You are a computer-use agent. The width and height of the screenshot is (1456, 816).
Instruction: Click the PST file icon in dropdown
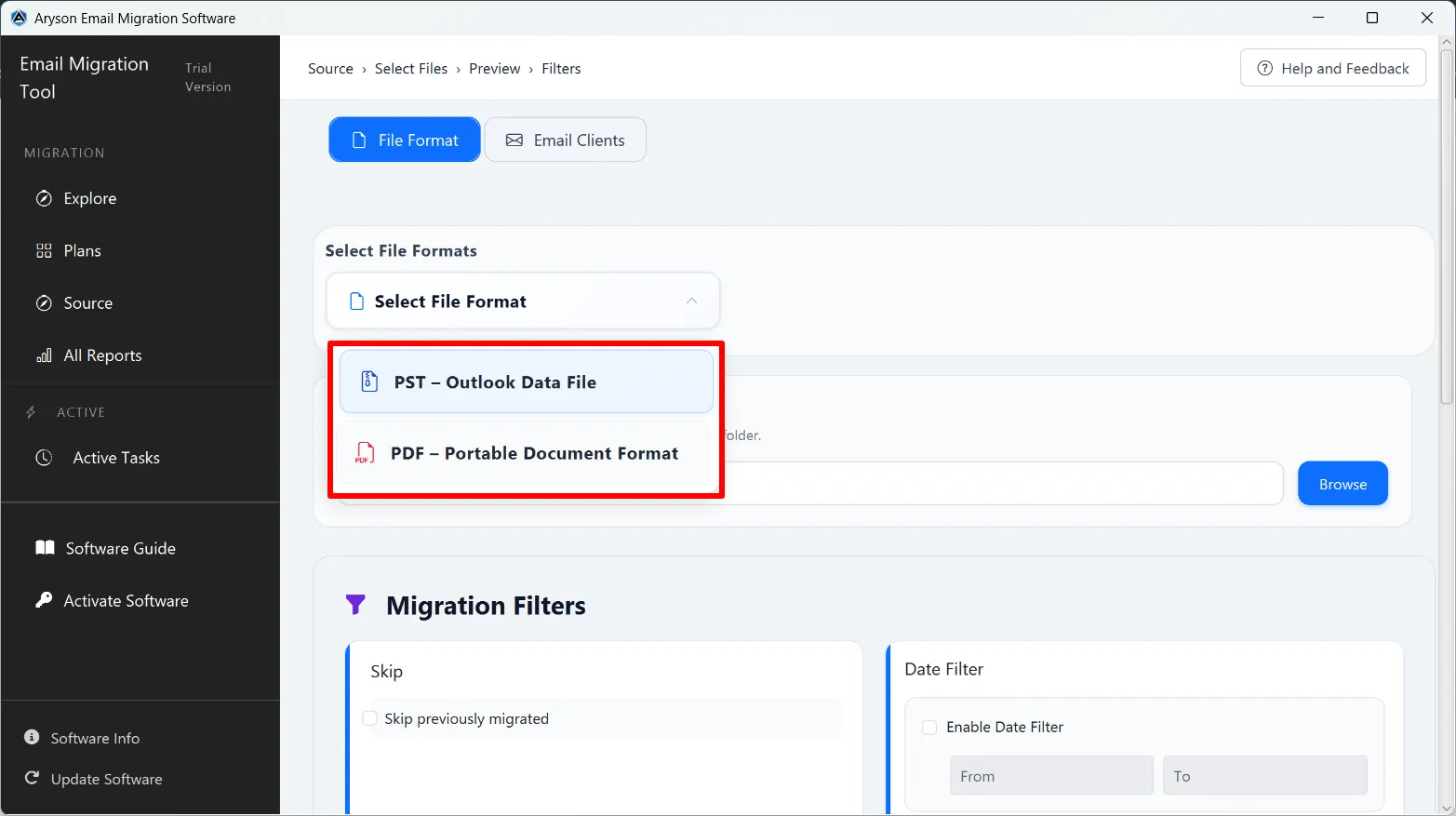pyautogui.click(x=369, y=381)
